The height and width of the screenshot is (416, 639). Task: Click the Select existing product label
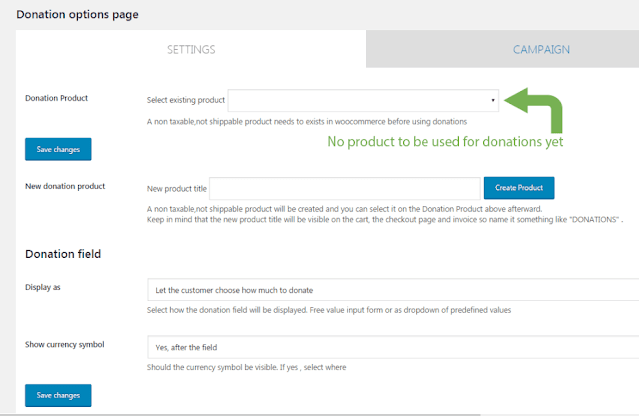[185, 100]
